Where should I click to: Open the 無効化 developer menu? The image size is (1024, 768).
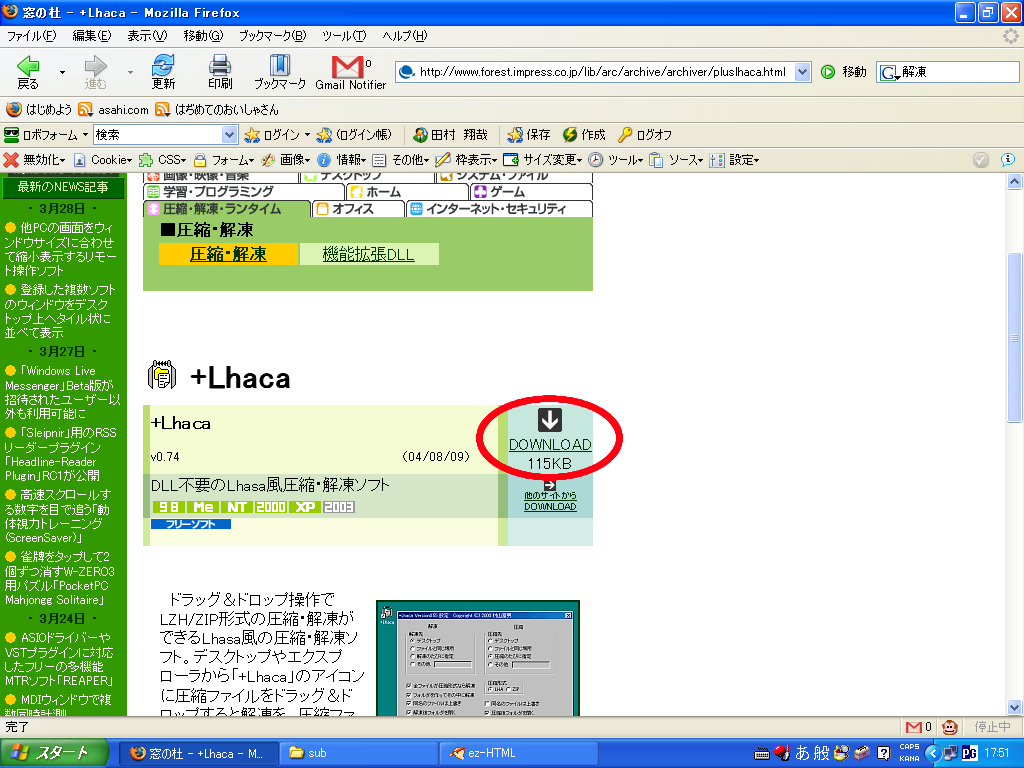pos(35,160)
